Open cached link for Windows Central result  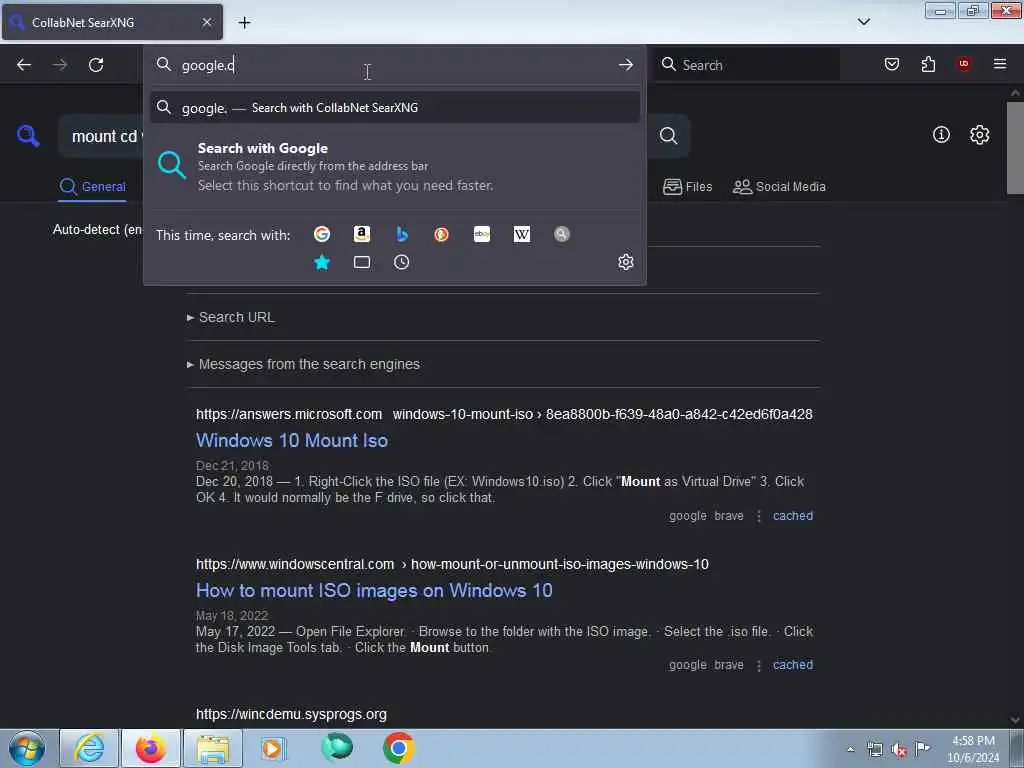(793, 665)
